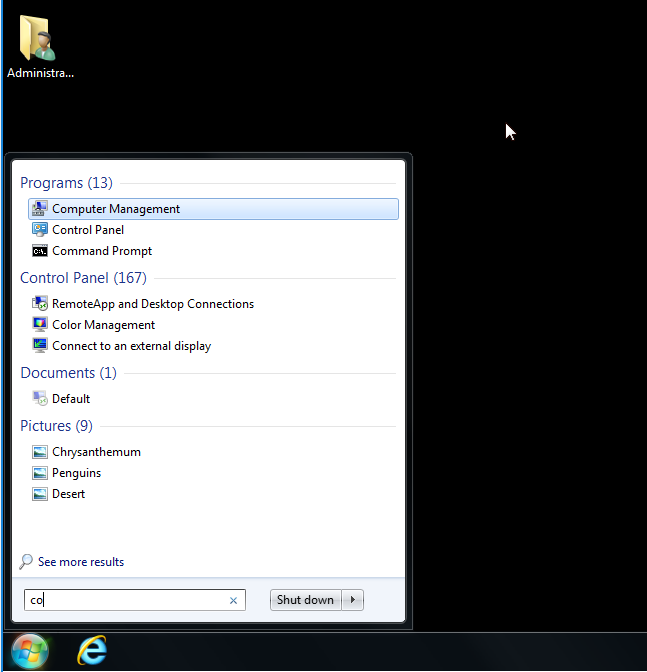Open the Administrator folder desktop icon
Viewport: 647px width, 672px height.
[x=38, y=38]
